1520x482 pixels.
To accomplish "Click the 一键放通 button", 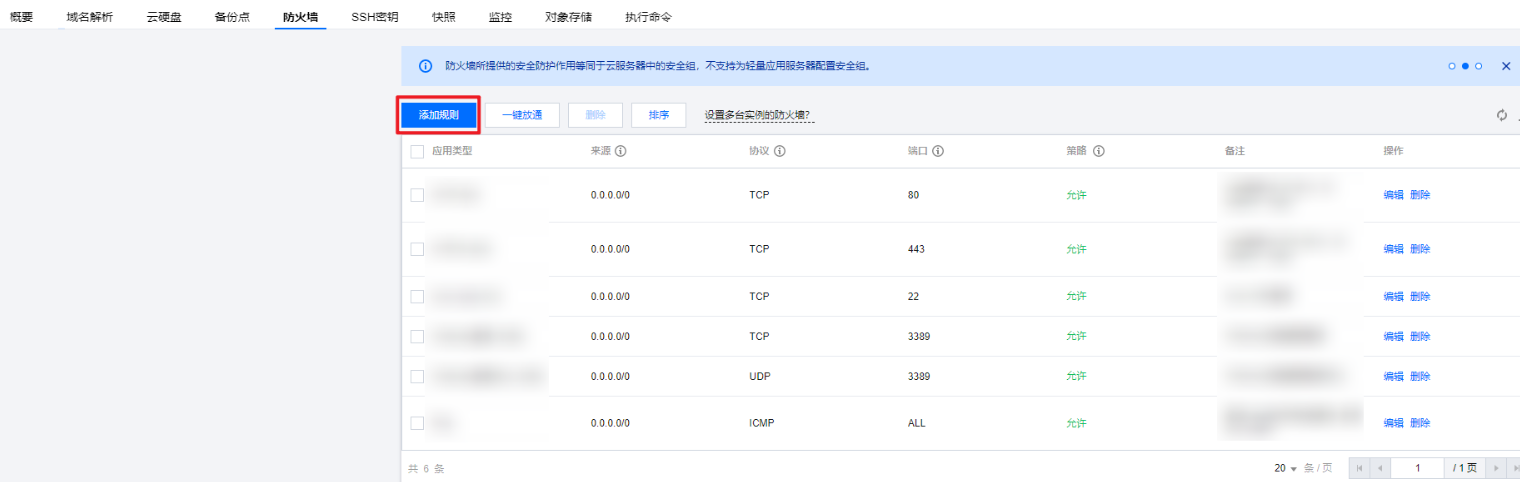I will 522,115.
